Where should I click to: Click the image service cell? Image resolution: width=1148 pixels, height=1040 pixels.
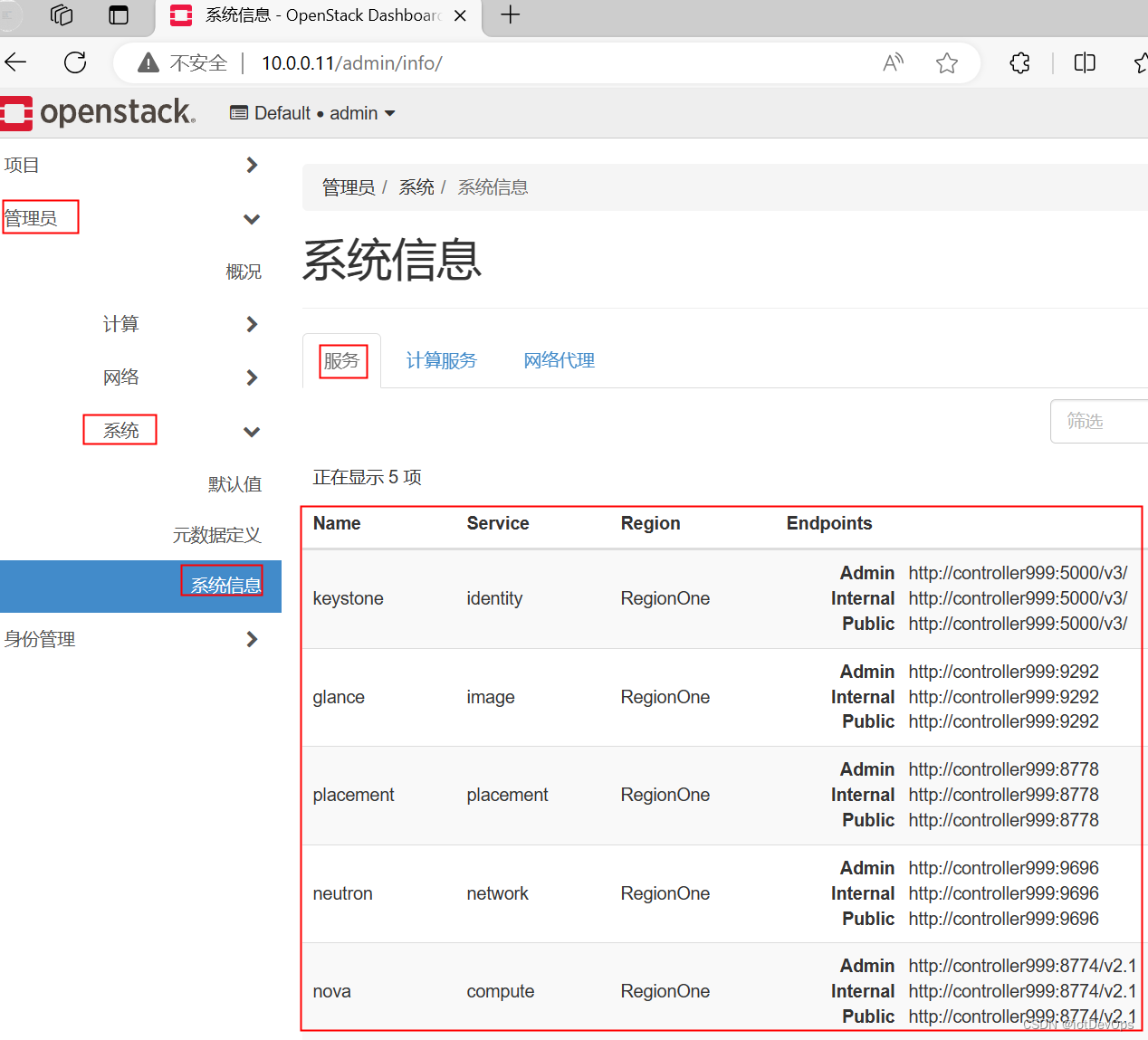point(491,697)
